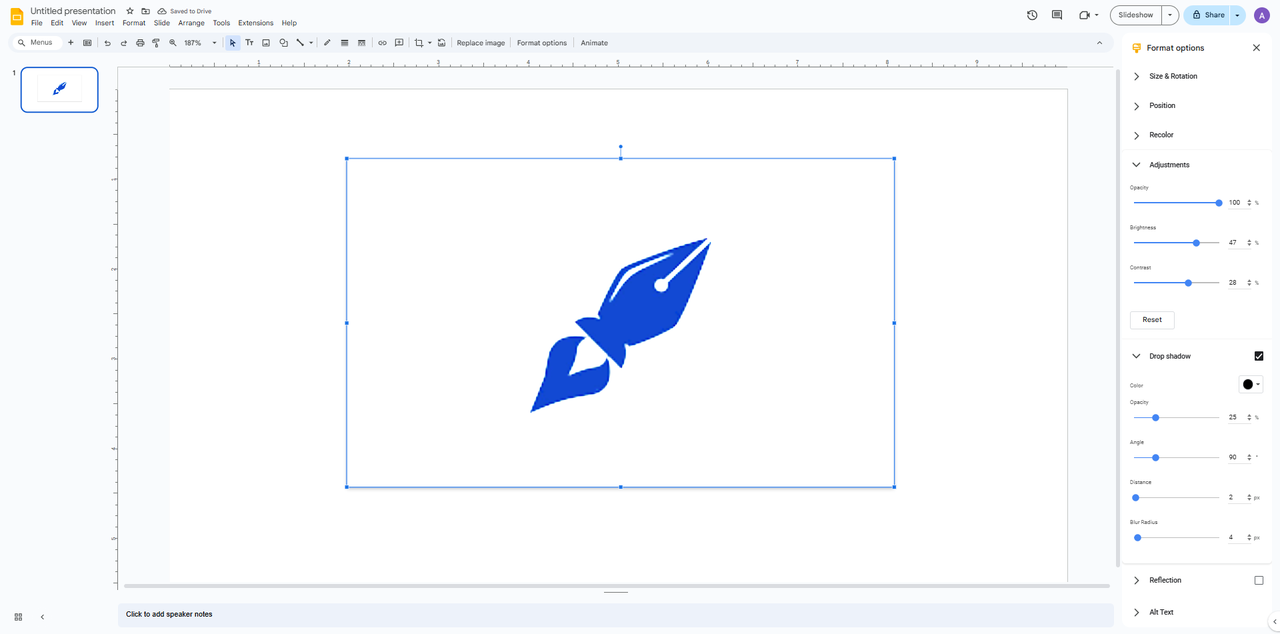The width and height of the screenshot is (1280, 634).
Task: Click the border color pencil icon
Action: pyautogui.click(x=327, y=43)
